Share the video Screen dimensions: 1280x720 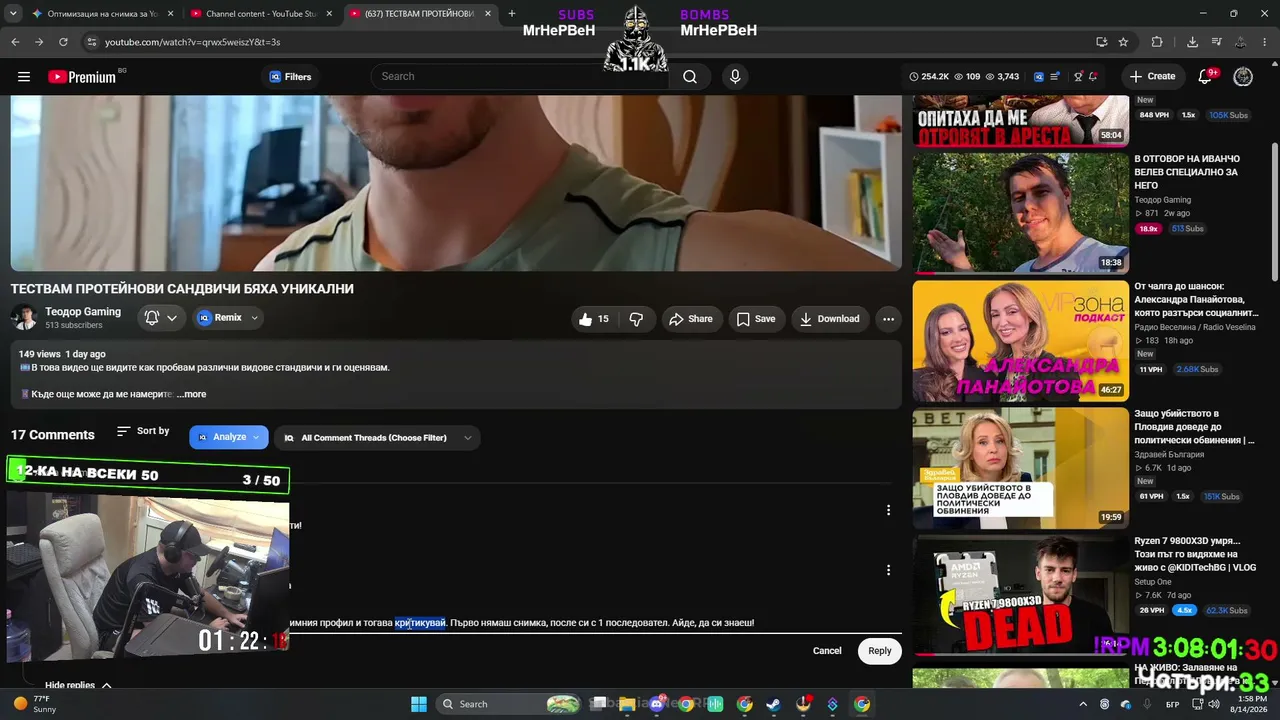point(690,319)
